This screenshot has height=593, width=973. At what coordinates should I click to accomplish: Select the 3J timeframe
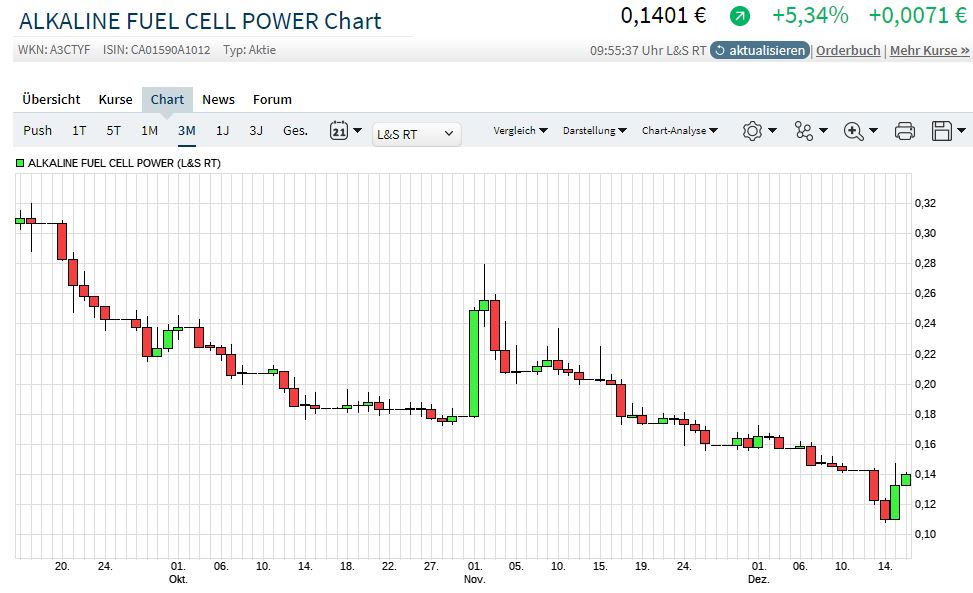(x=256, y=130)
